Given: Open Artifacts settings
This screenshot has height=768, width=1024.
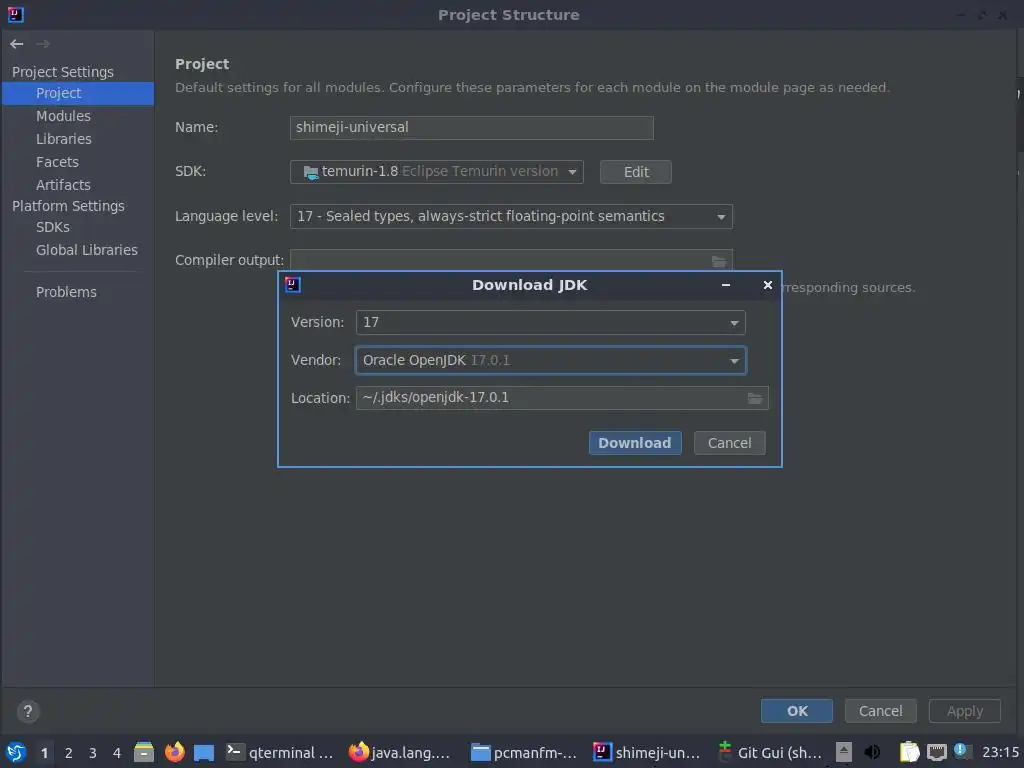Looking at the screenshot, I should 63,185.
